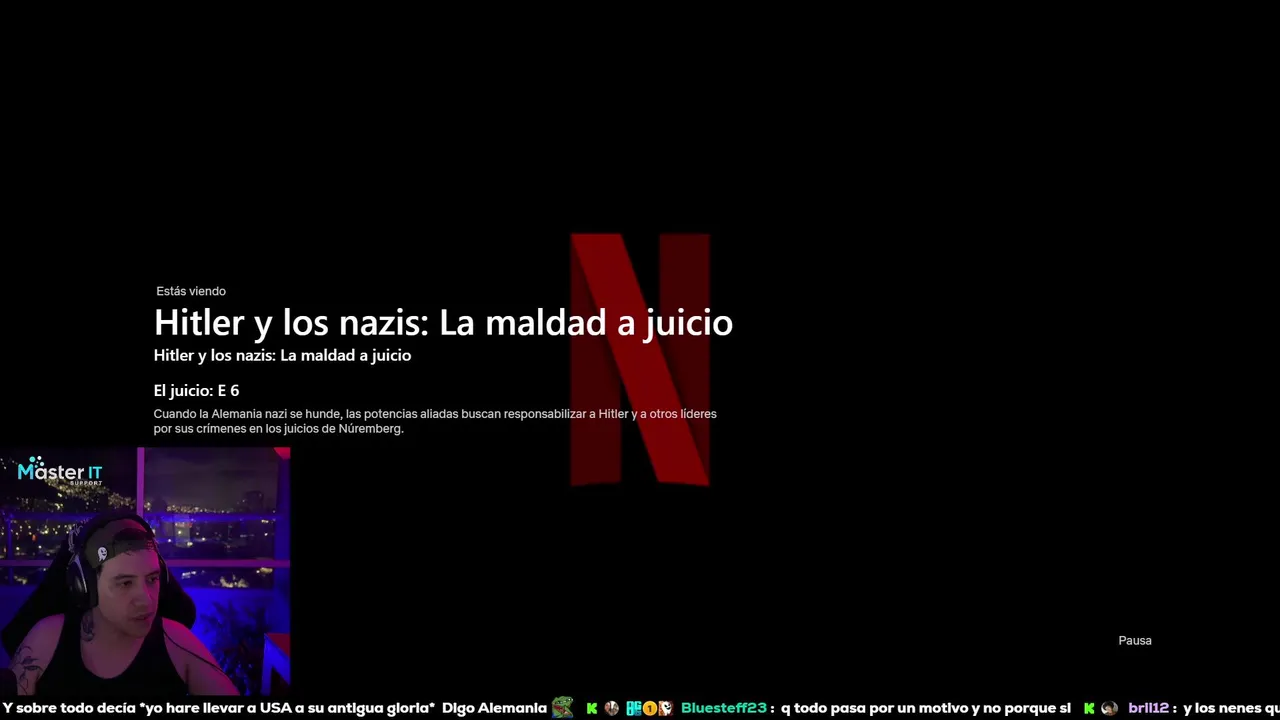
Task: Click the Pausa label
Action: pyautogui.click(x=1135, y=640)
